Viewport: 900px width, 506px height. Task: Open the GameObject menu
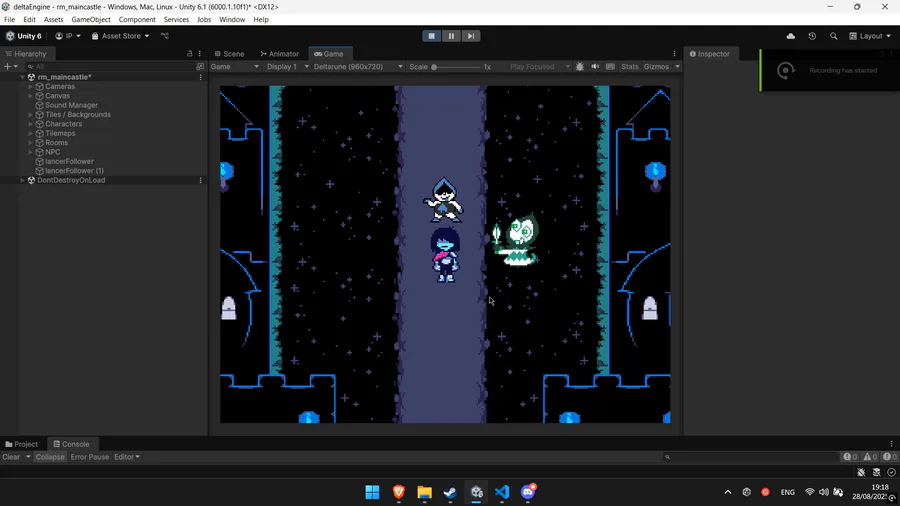click(91, 20)
